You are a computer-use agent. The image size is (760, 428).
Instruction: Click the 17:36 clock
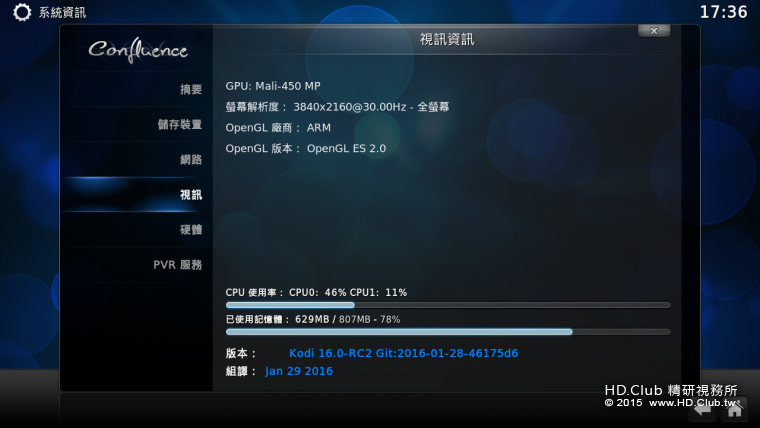click(724, 12)
